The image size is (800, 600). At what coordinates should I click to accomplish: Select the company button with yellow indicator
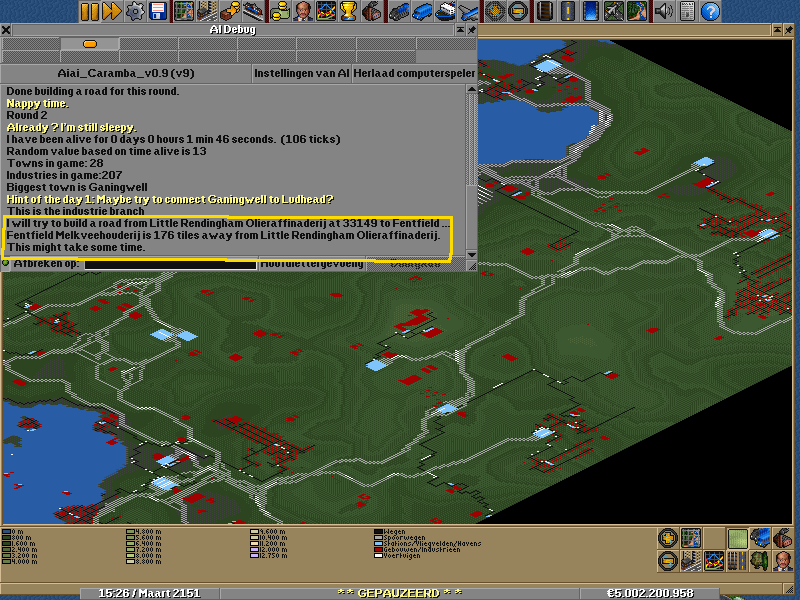click(90, 44)
